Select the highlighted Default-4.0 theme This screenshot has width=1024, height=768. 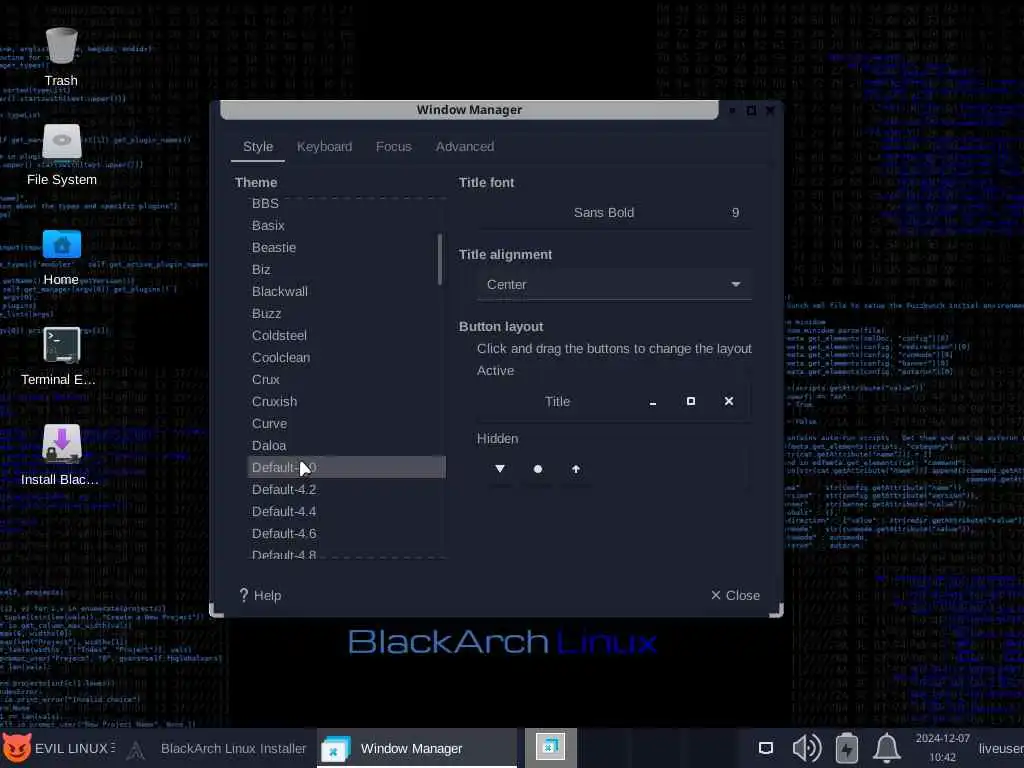346,468
